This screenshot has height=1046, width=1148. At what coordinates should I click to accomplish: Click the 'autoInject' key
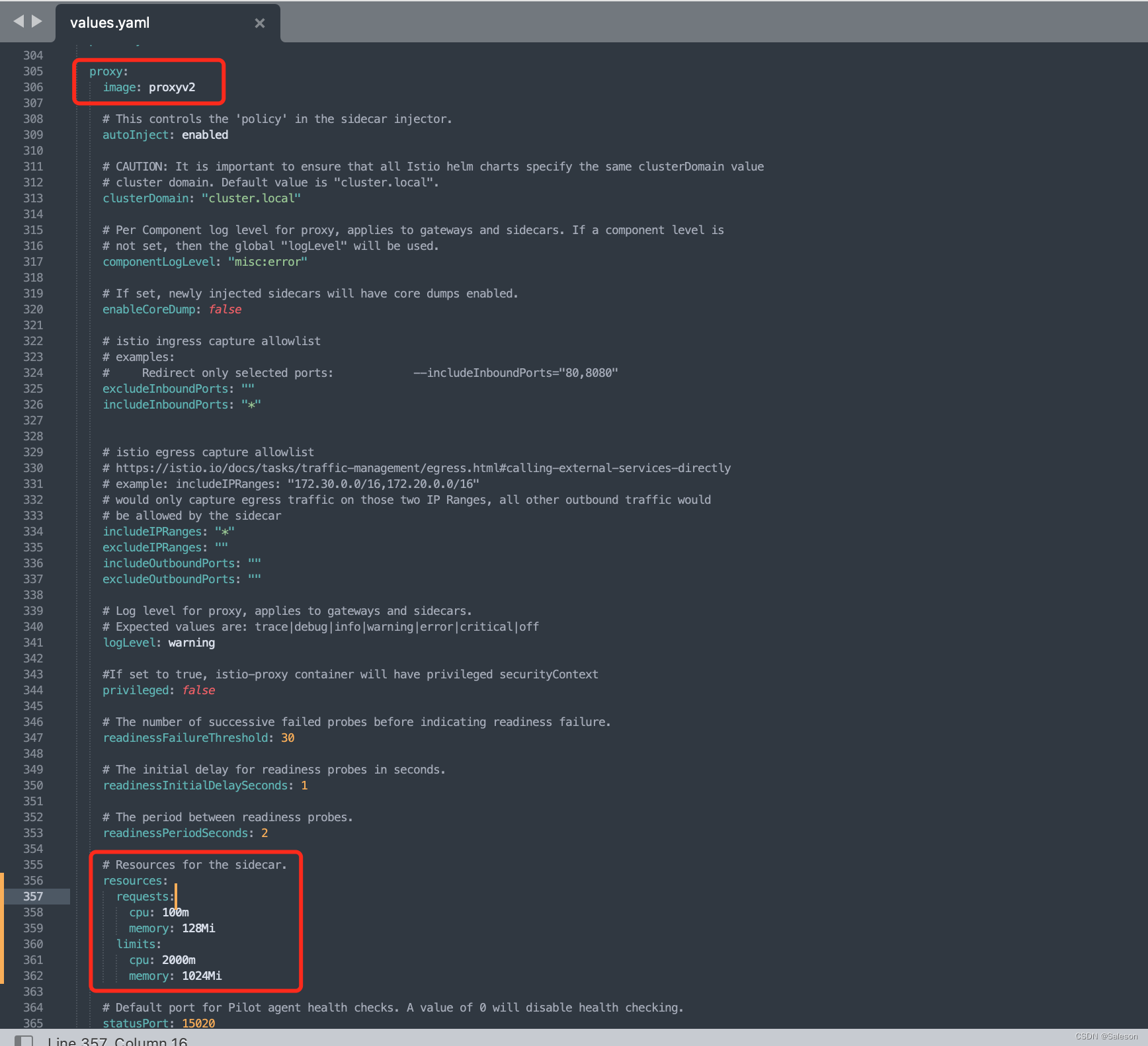click(x=136, y=135)
